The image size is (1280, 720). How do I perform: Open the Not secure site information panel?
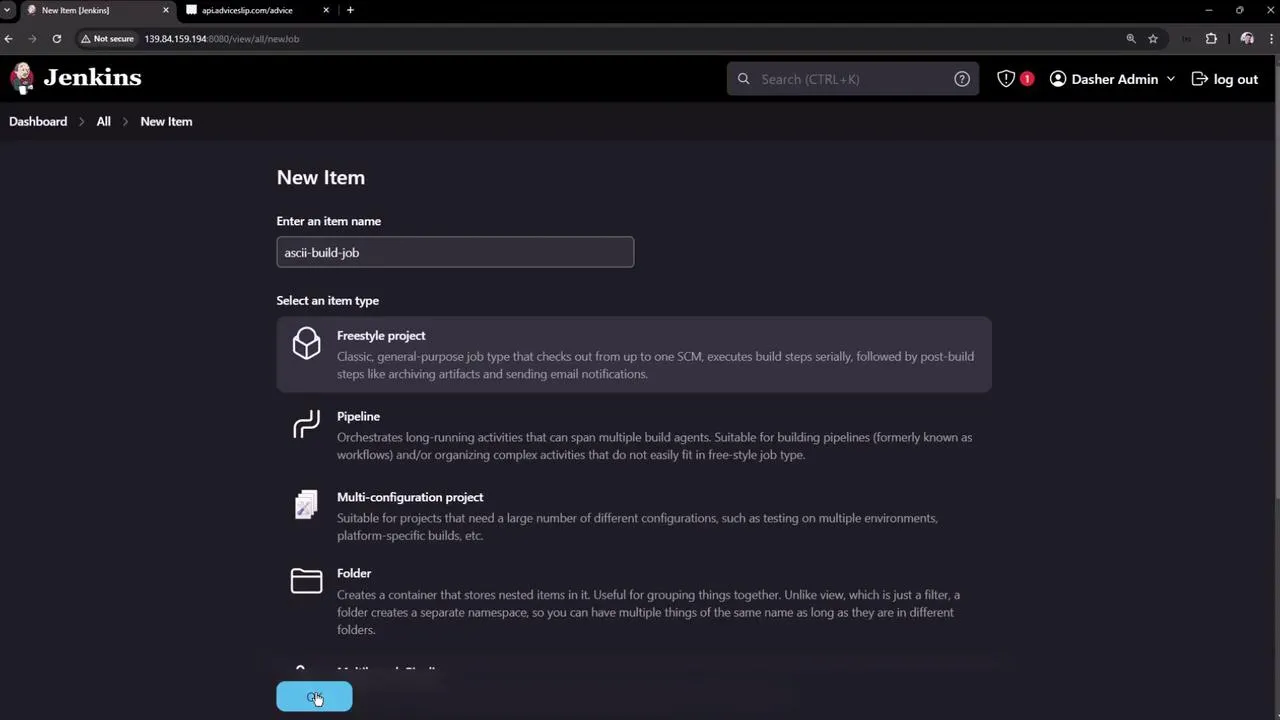(x=107, y=38)
